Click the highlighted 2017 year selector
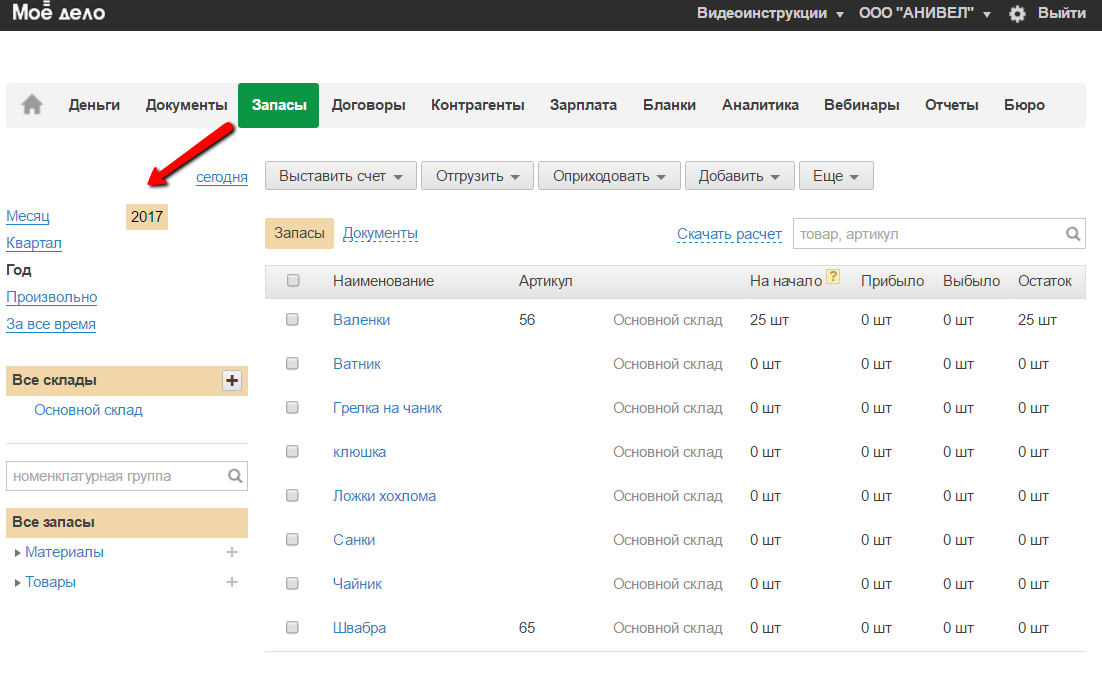 (147, 216)
